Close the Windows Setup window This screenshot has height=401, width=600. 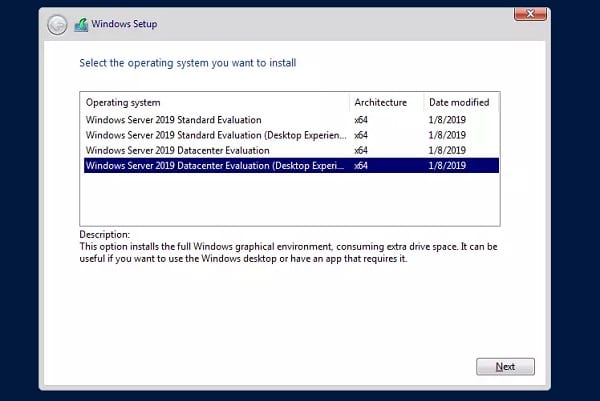529,13
